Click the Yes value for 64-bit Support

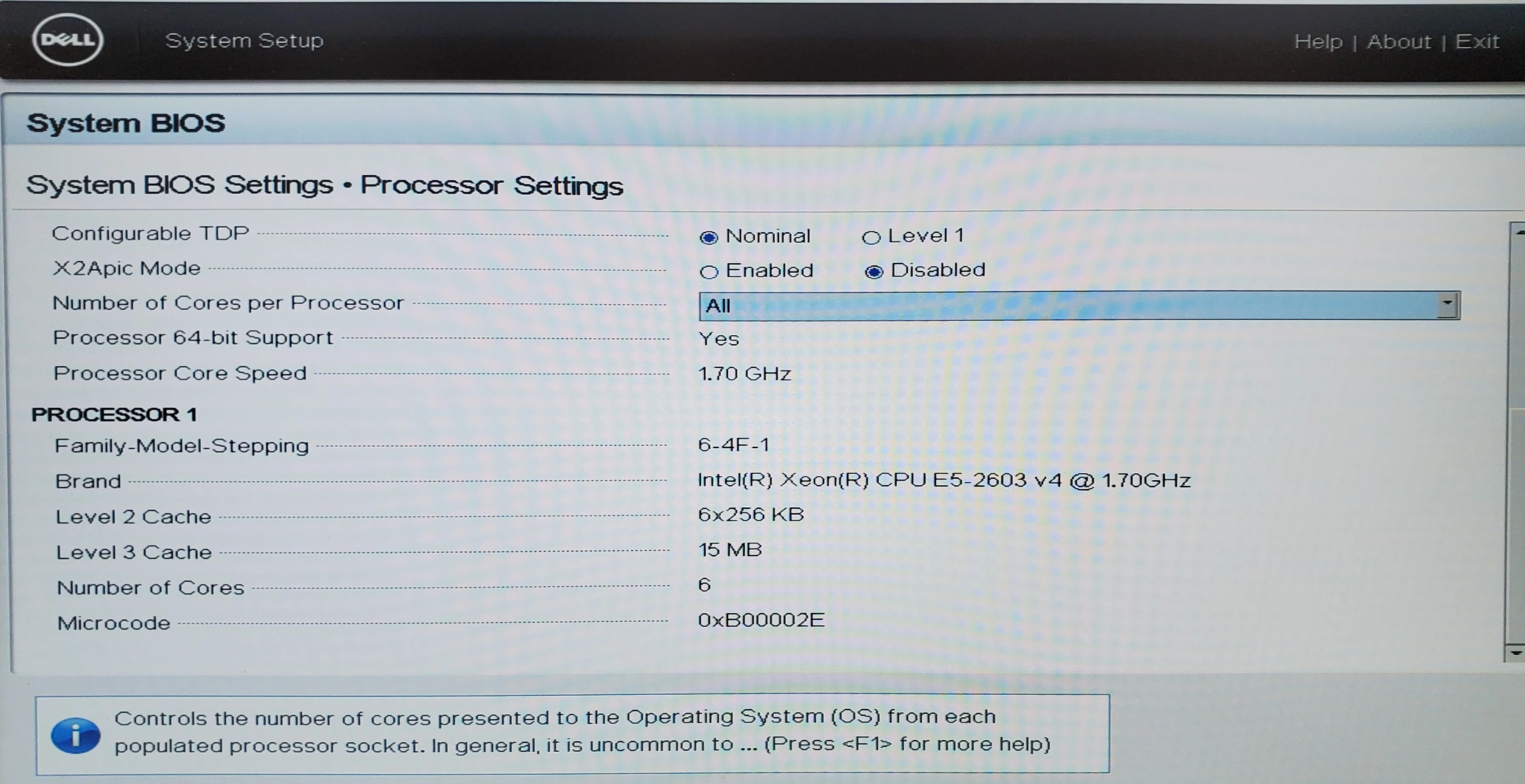pos(718,338)
